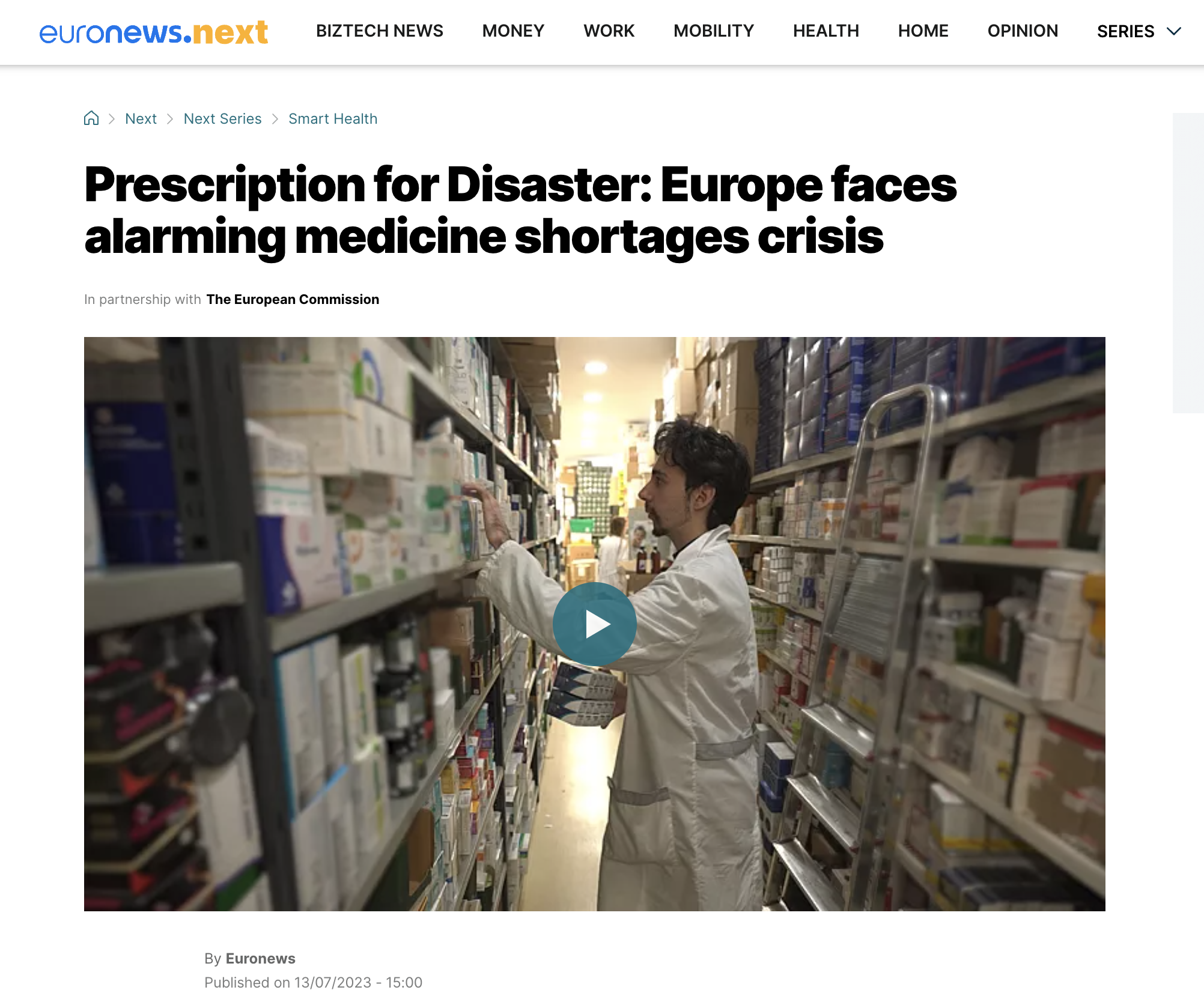
Task: Click the pharmacy video thumbnail image
Action: (594, 624)
